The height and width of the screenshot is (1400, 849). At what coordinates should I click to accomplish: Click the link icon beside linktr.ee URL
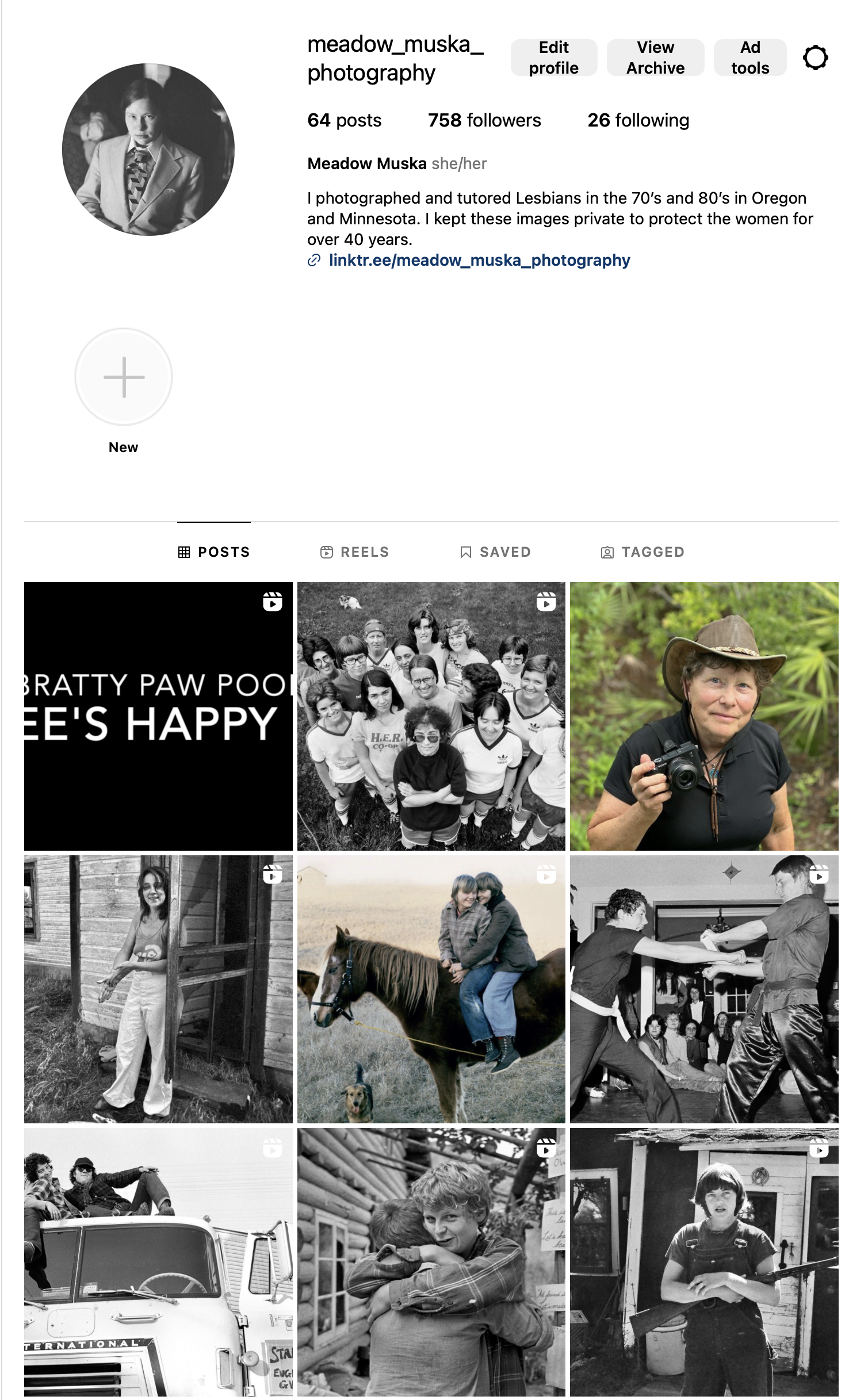[313, 261]
